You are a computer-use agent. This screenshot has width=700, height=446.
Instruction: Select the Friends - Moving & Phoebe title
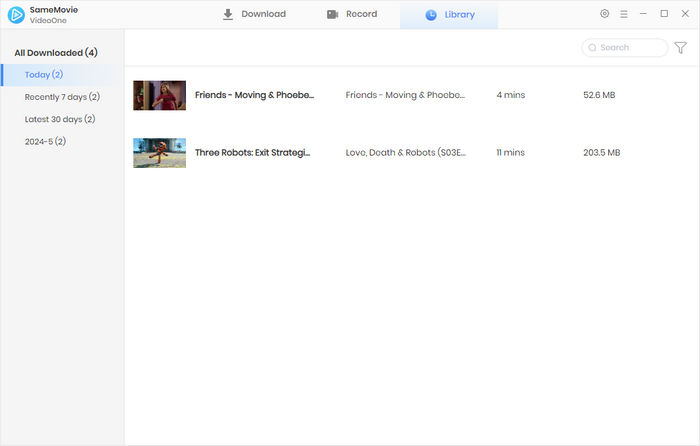click(254, 95)
